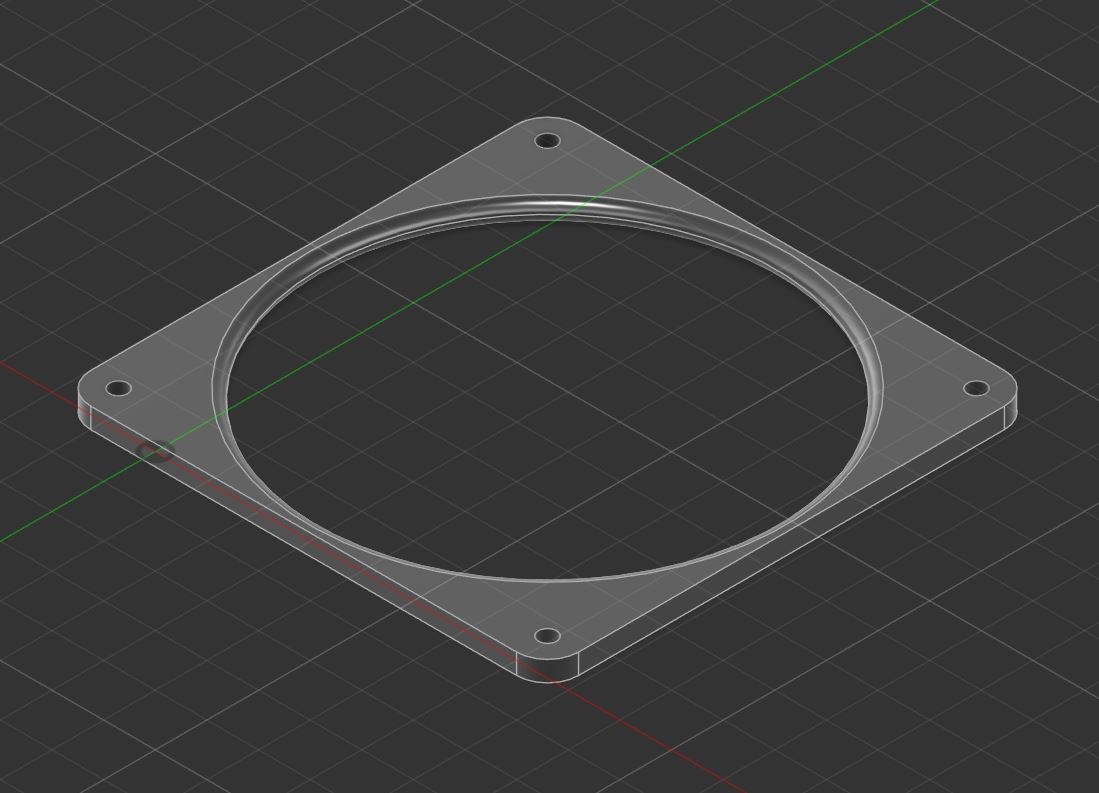Select the mounting hole at the rear corner

click(547, 141)
